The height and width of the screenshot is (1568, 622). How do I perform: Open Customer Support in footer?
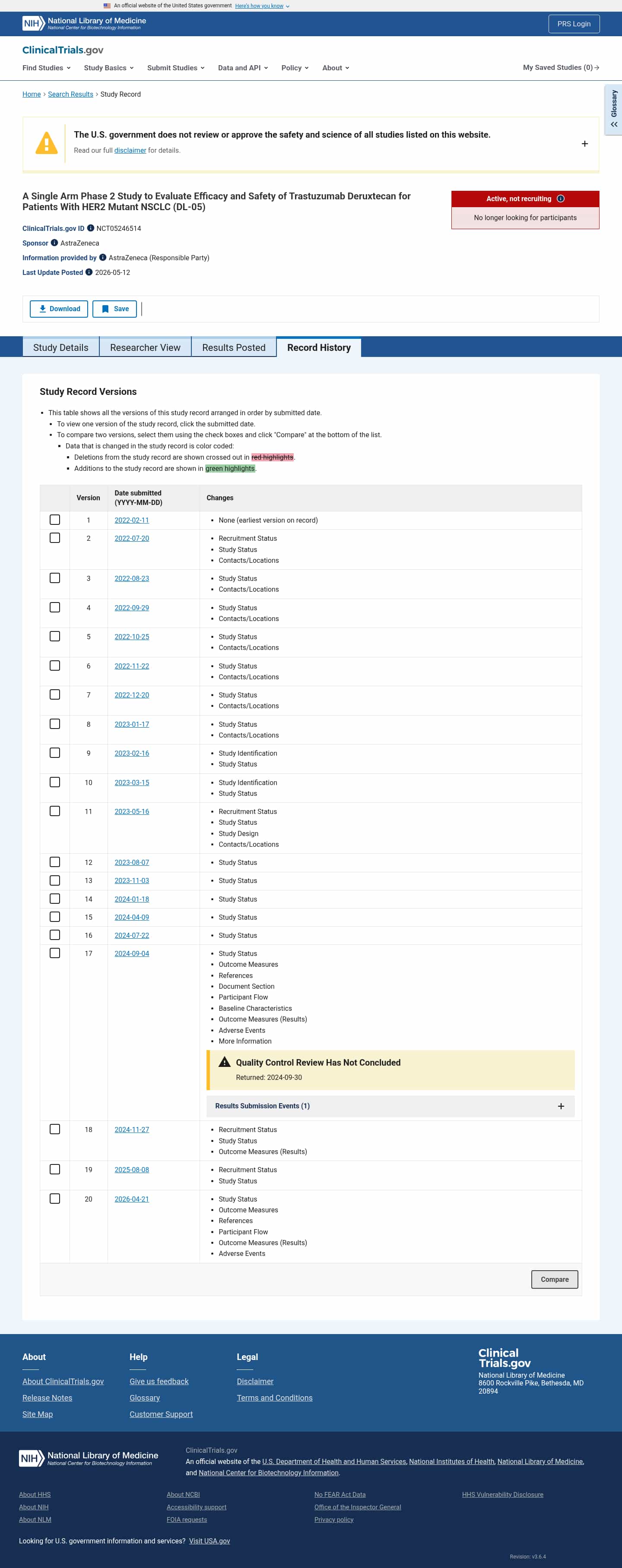point(161,1414)
